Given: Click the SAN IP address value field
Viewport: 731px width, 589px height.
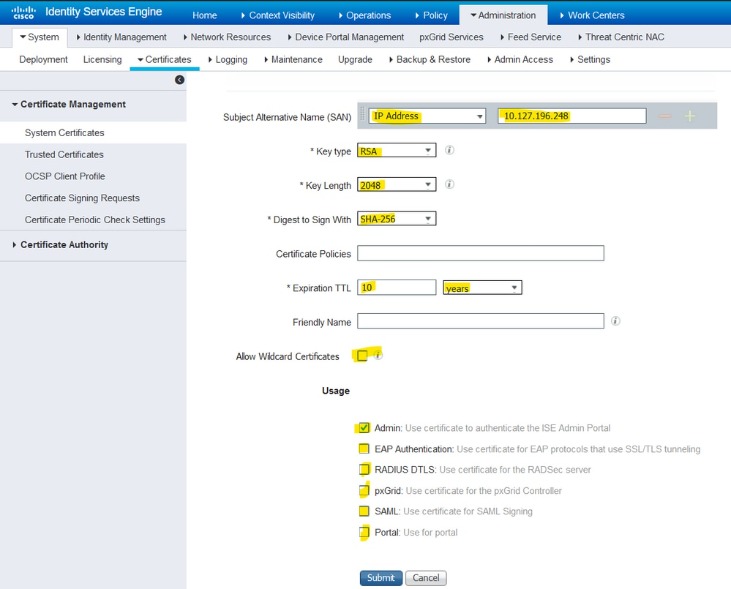Looking at the screenshot, I should point(572,116).
